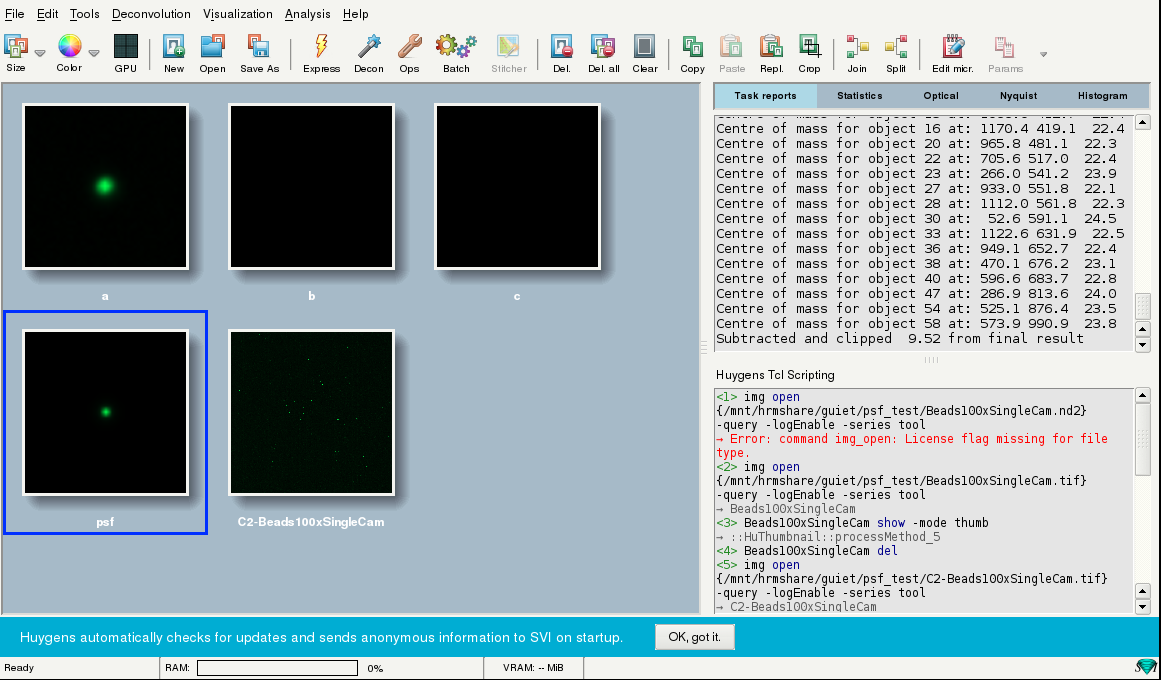This screenshot has height=680, width=1161.
Task: Click the Huygens Tcl Scripting label
Action: point(775,375)
